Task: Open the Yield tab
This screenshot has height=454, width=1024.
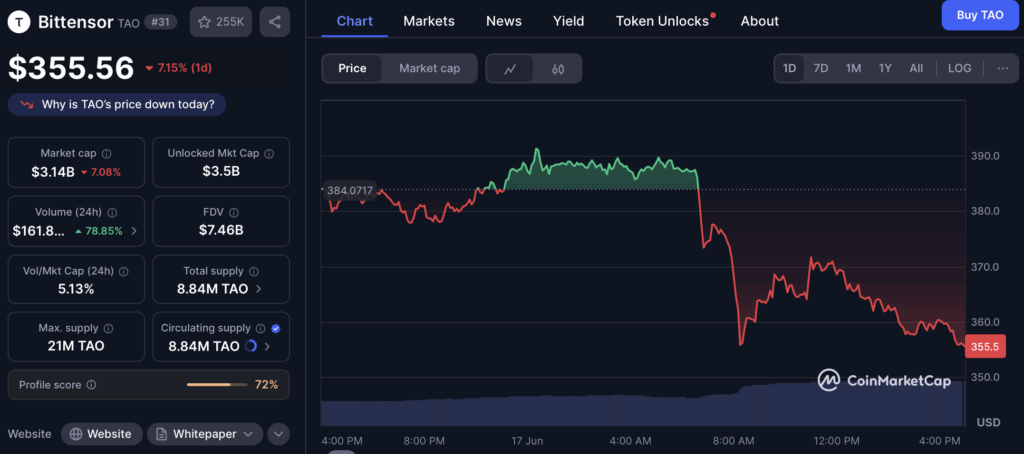Action: click(569, 21)
